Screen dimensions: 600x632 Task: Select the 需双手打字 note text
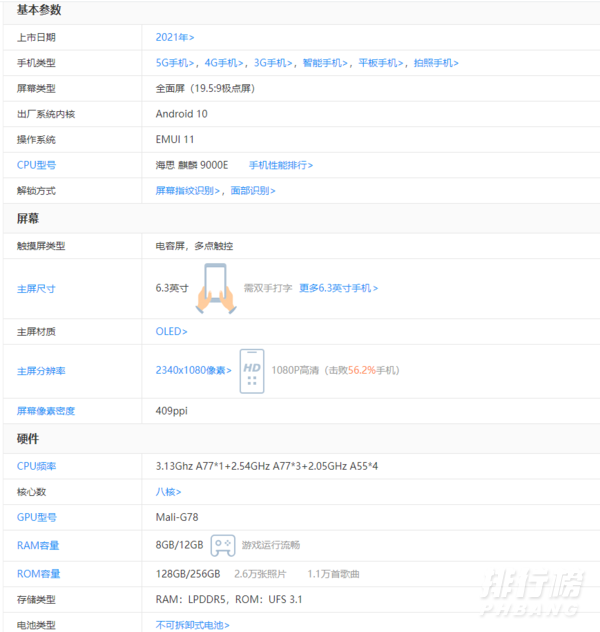(x=268, y=288)
